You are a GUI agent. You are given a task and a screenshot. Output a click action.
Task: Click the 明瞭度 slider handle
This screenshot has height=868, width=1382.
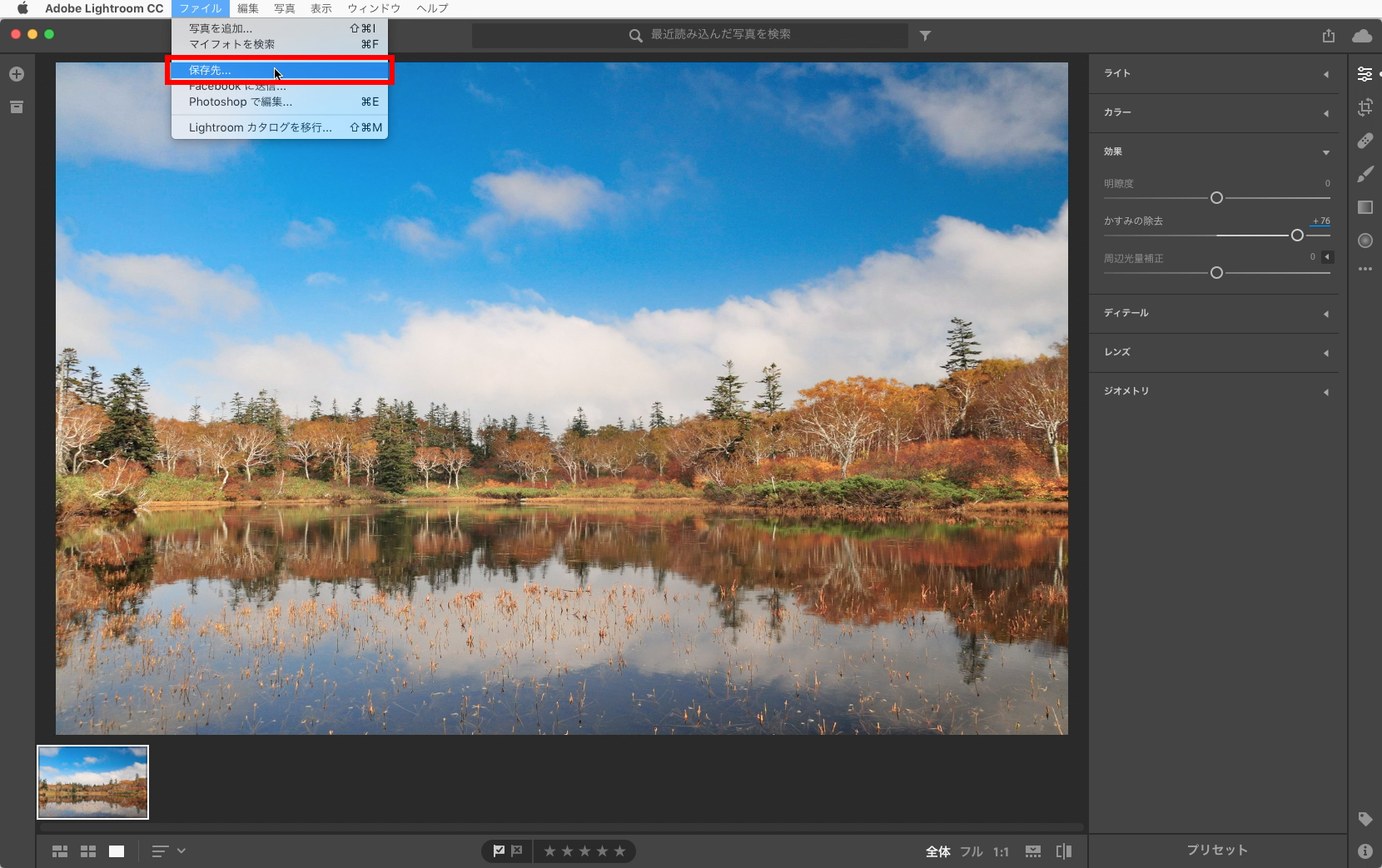click(x=1216, y=198)
